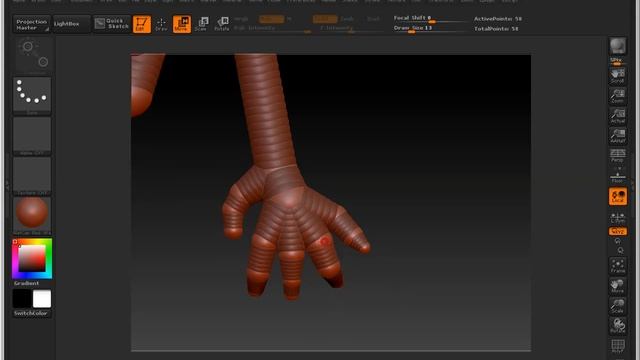The width and height of the screenshot is (640, 360).
Task: Open the MatCap Red Wax material selector
Action: tap(32, 216)
